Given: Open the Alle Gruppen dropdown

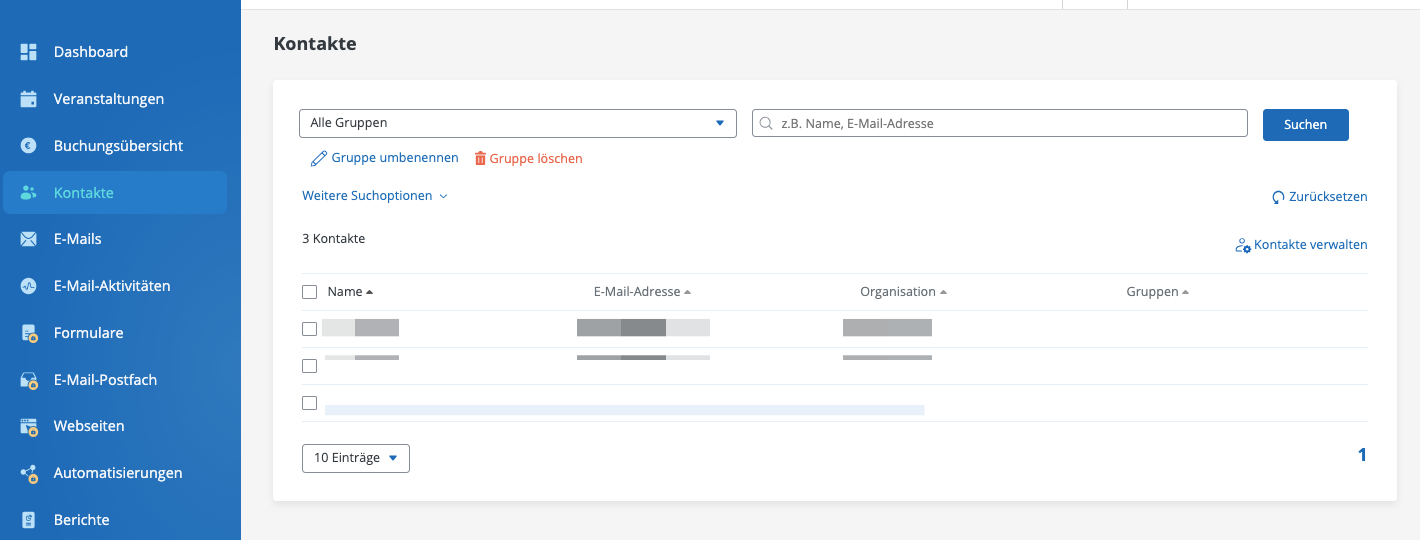Looking at the screenshot, I should (517, 123).
